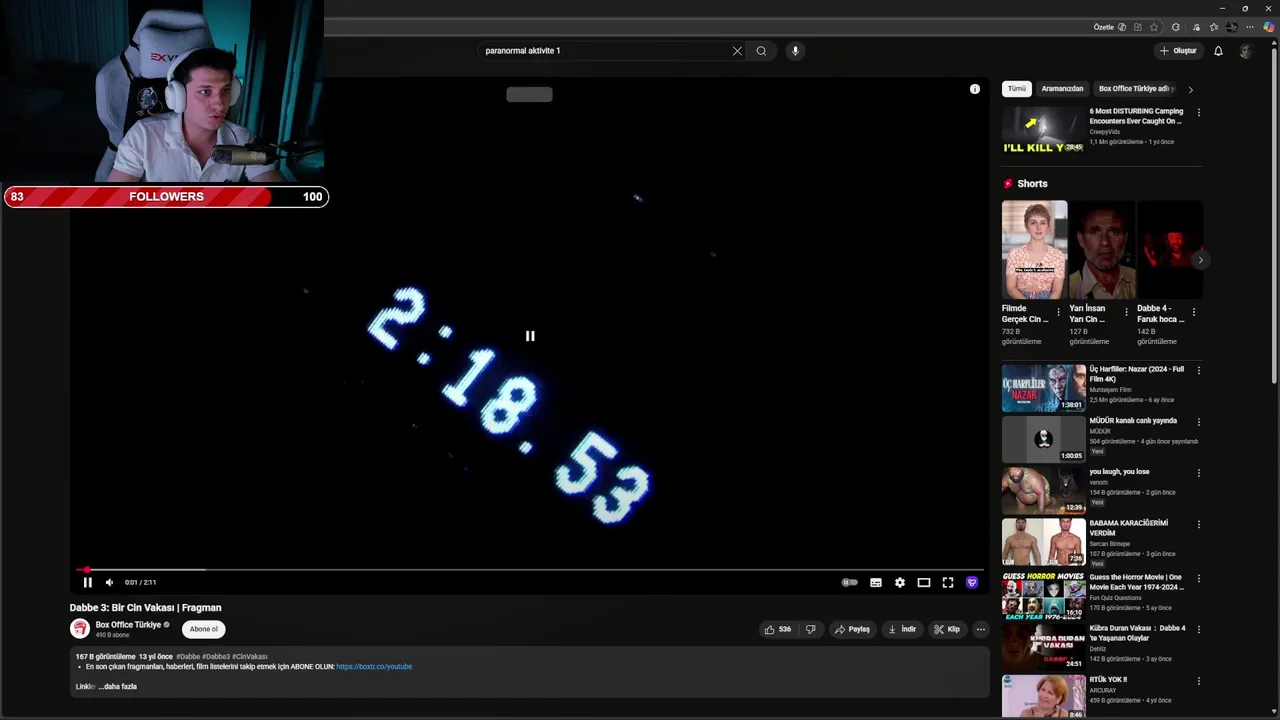Viewport: 1280px width, 720px height.
Task: Select the Box Office Türkiye filter chip
Action: click(x=1135, y=89)
